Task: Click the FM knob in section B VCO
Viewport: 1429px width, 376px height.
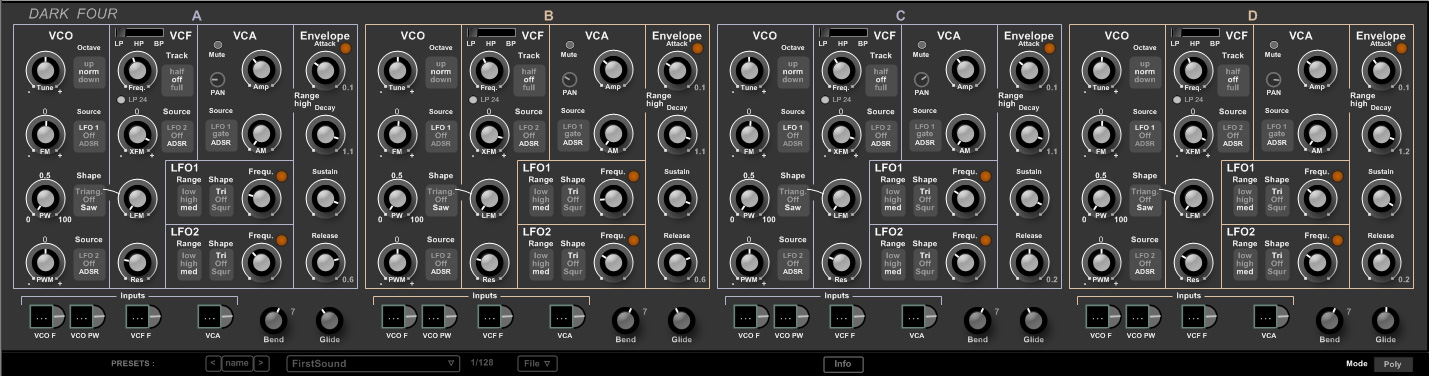Action: coord(398,133)
